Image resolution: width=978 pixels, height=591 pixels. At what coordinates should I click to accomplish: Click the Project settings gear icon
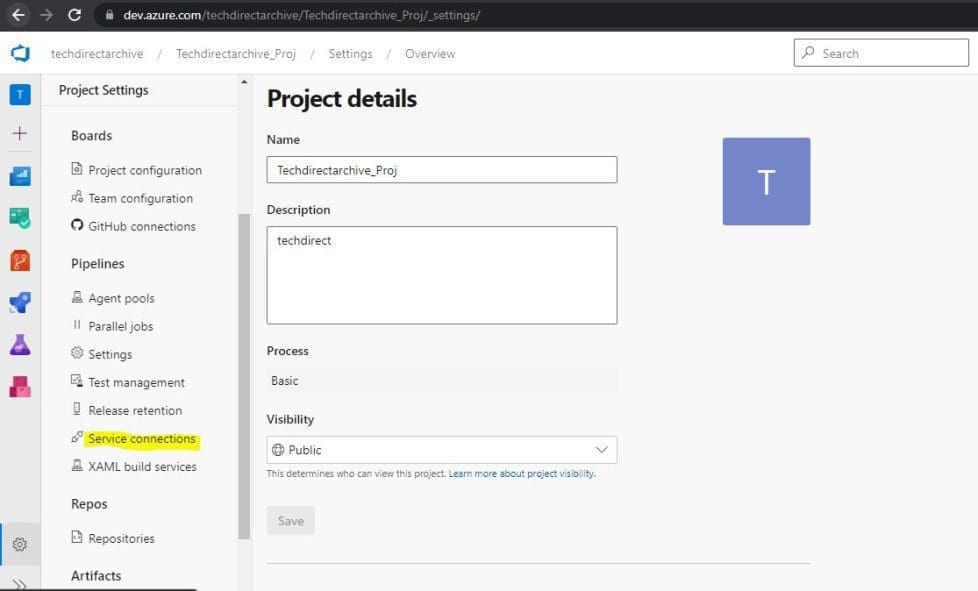(20, 545)
